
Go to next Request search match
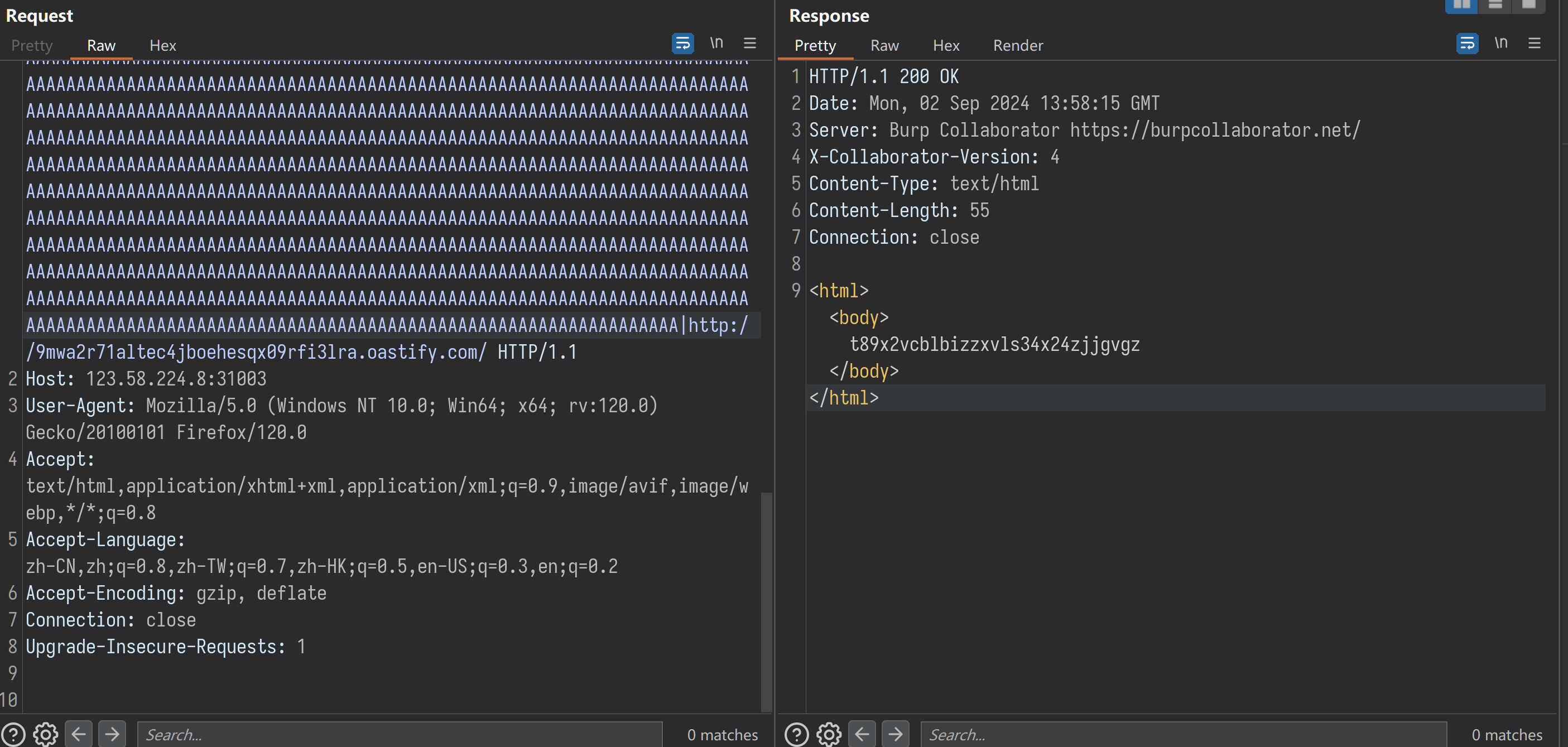(x=112, y=734)
